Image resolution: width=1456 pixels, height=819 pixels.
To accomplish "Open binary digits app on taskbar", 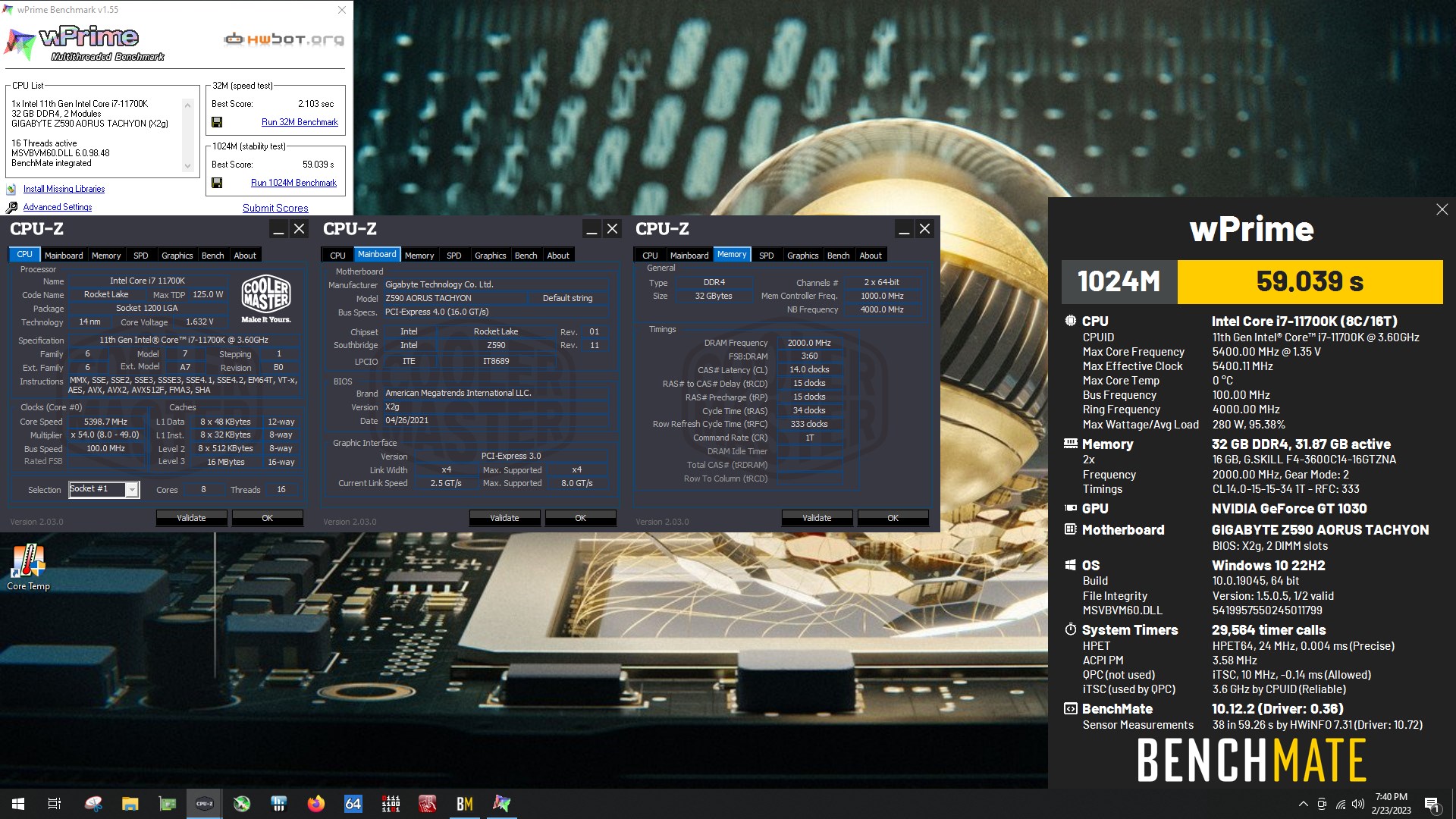I will 391,804.
